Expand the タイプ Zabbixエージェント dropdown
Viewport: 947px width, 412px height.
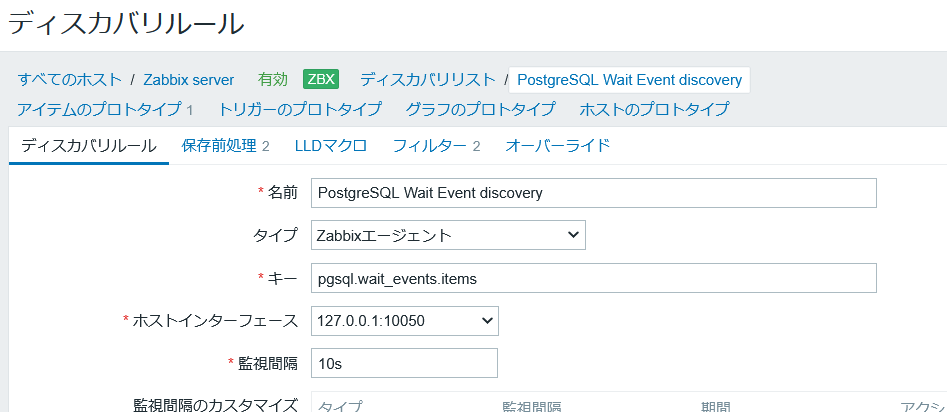[447, 236]
